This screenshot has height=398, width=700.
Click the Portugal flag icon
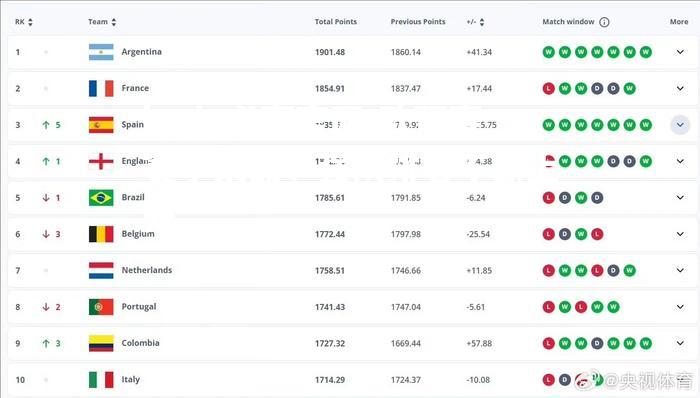pos(101,307)
